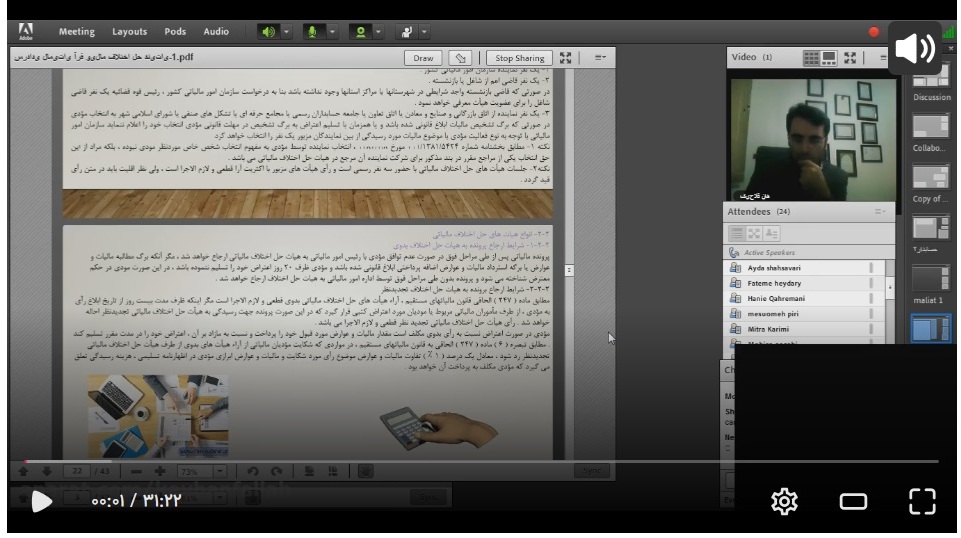Screen dimensions: 961x538
Task: Switch to breakout room view icon
Action: coord(754,233)
